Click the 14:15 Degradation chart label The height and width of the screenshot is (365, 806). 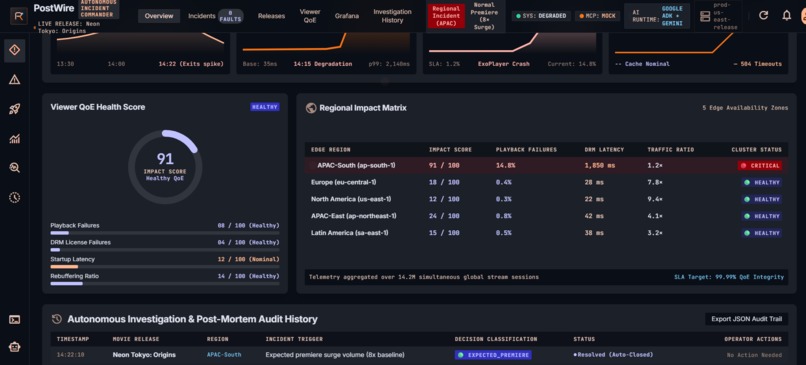(x=323, y=64)
